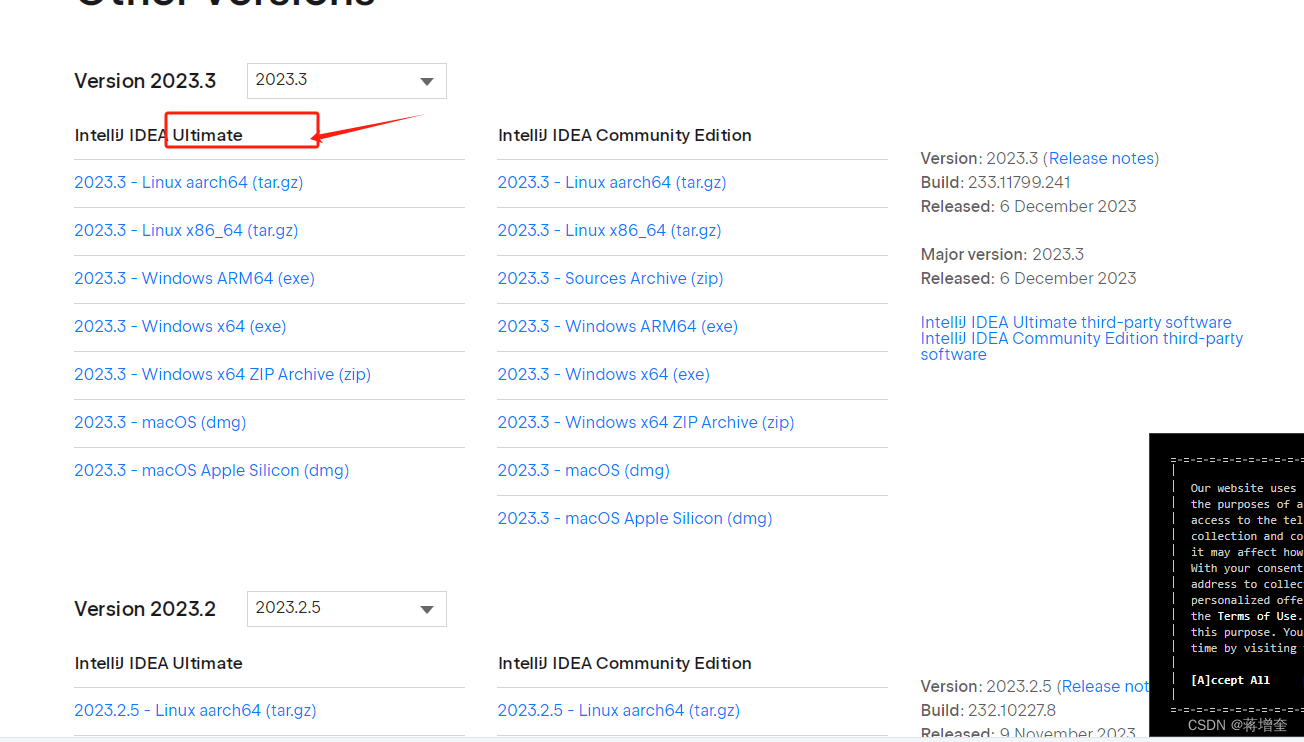Viewport: 1304px width, 742px height.
Task: Open the 2023.2.5 Release notes link
Action: pos(1105,686)
